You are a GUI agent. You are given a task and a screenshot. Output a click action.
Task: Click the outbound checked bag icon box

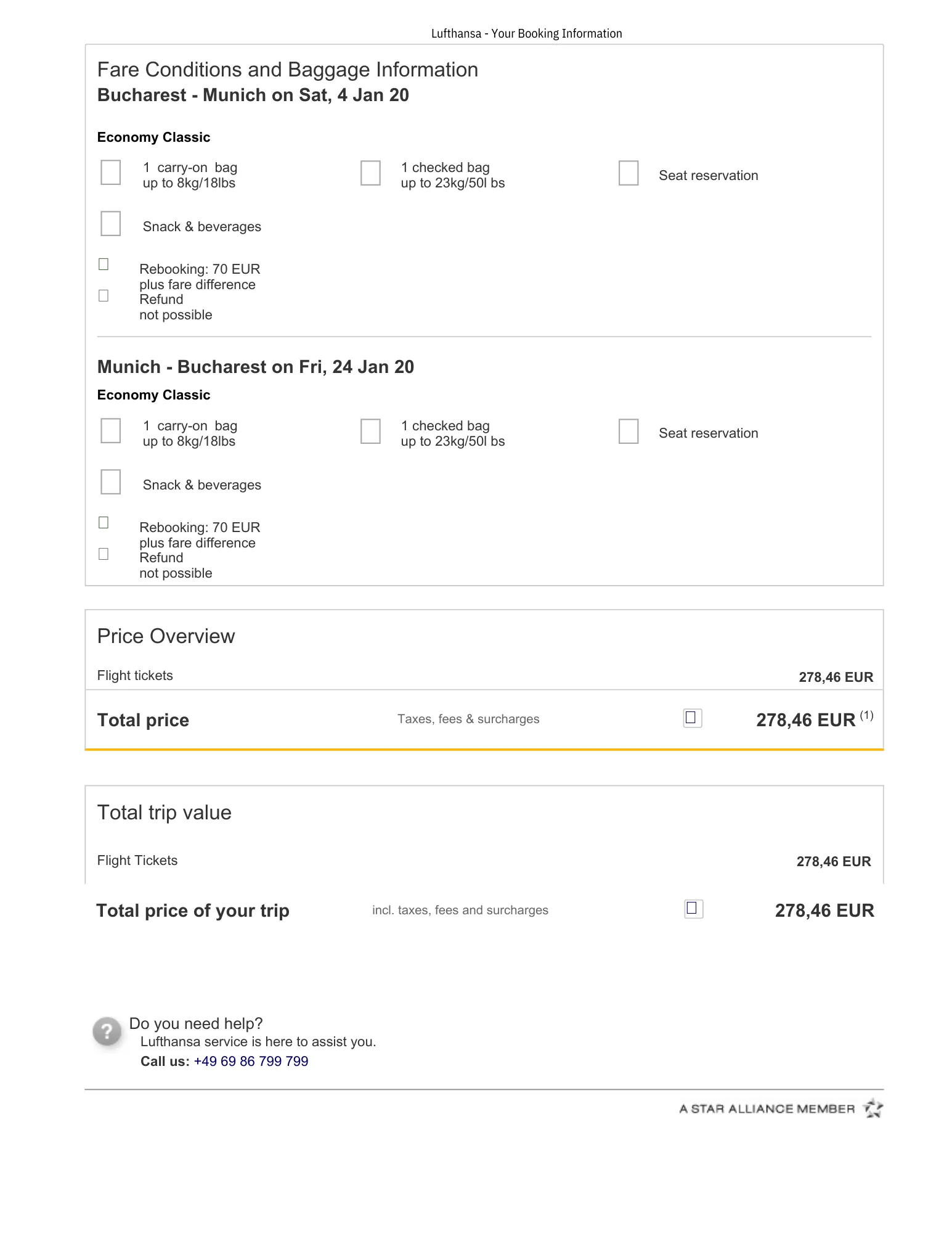(370, 173)
